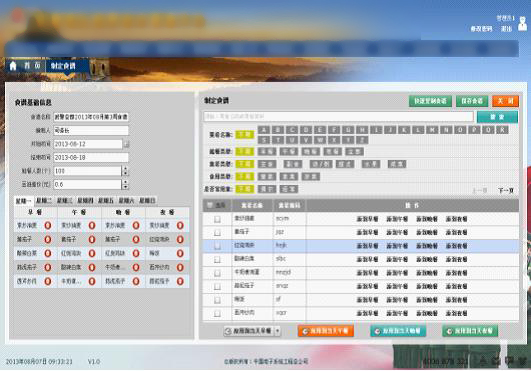Click the orange batch add-to-lunch button at bottom
The height and width of the screenshot is (371, 531).
click(326, 331)
